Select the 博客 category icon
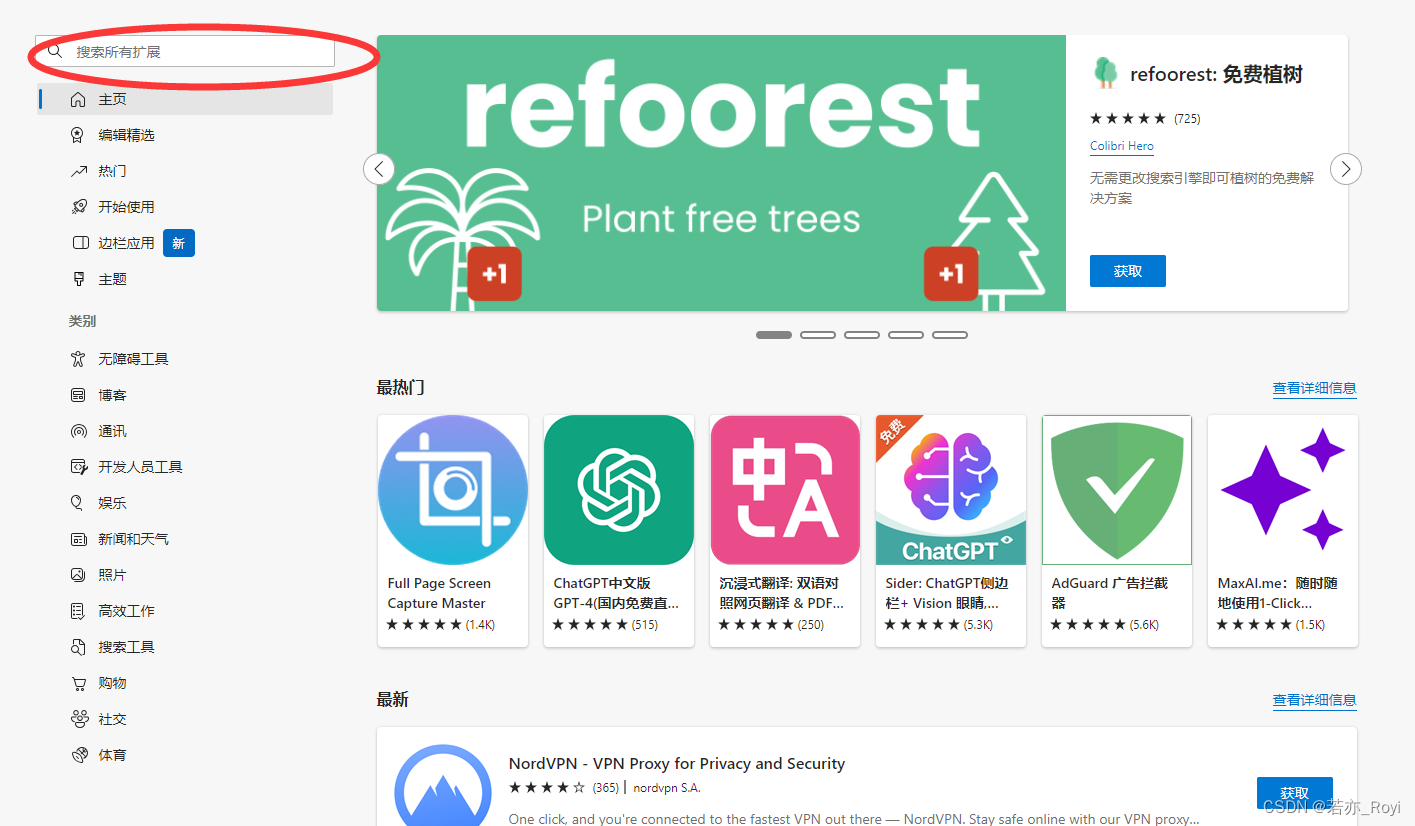 pyautogui.click(x=79, y=395)
